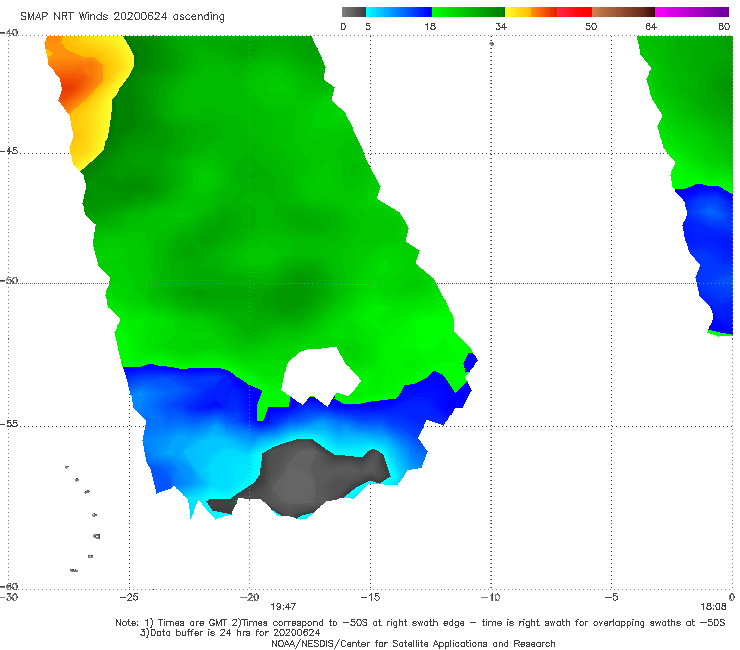The height and width of the screenshot is (650, 740).
Task: Click the colorbar label '5'
Action: coord(368,27)
